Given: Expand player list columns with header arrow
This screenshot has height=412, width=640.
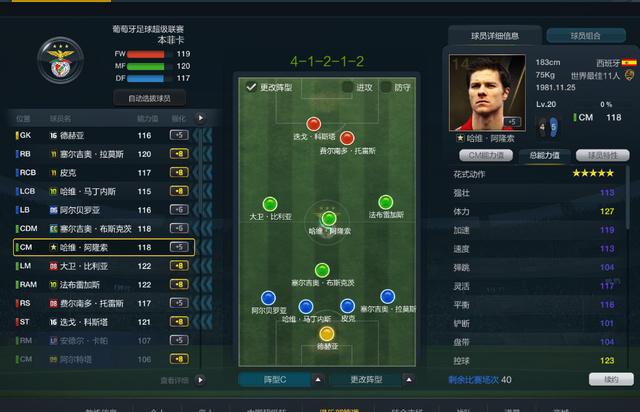Looking at the screenshot, I should (200, 118).
